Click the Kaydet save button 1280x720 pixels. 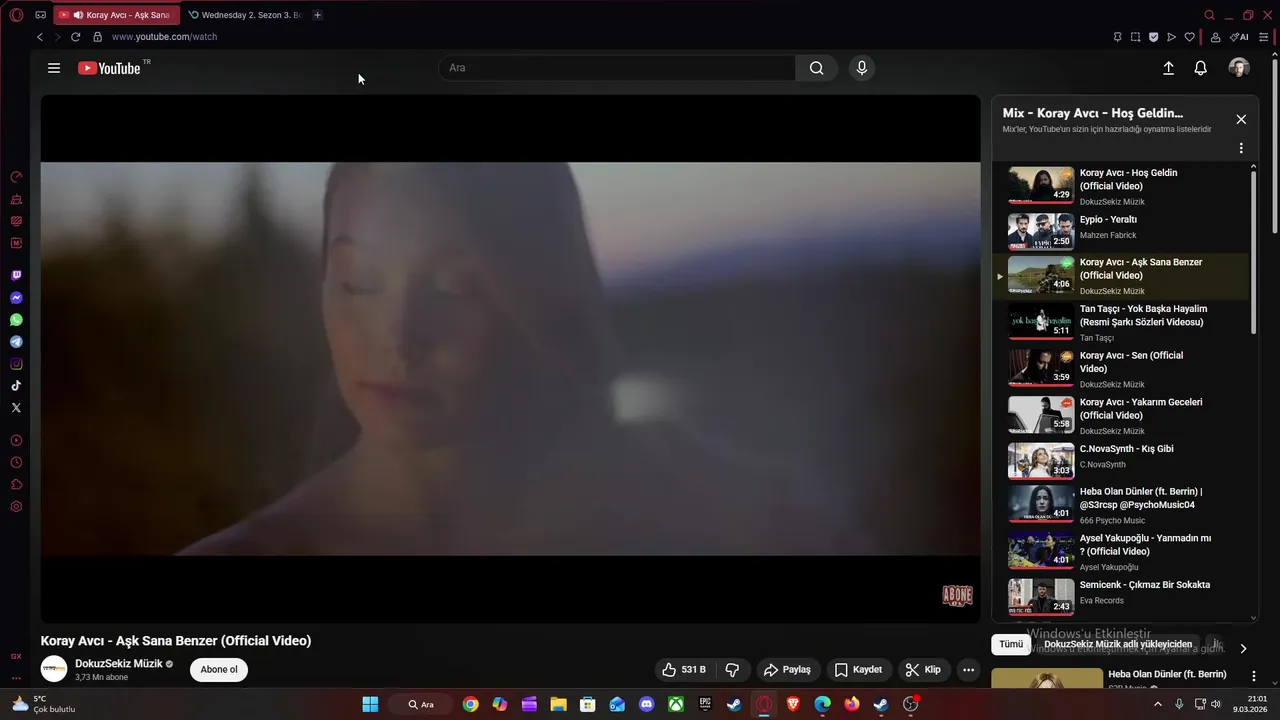858,670
